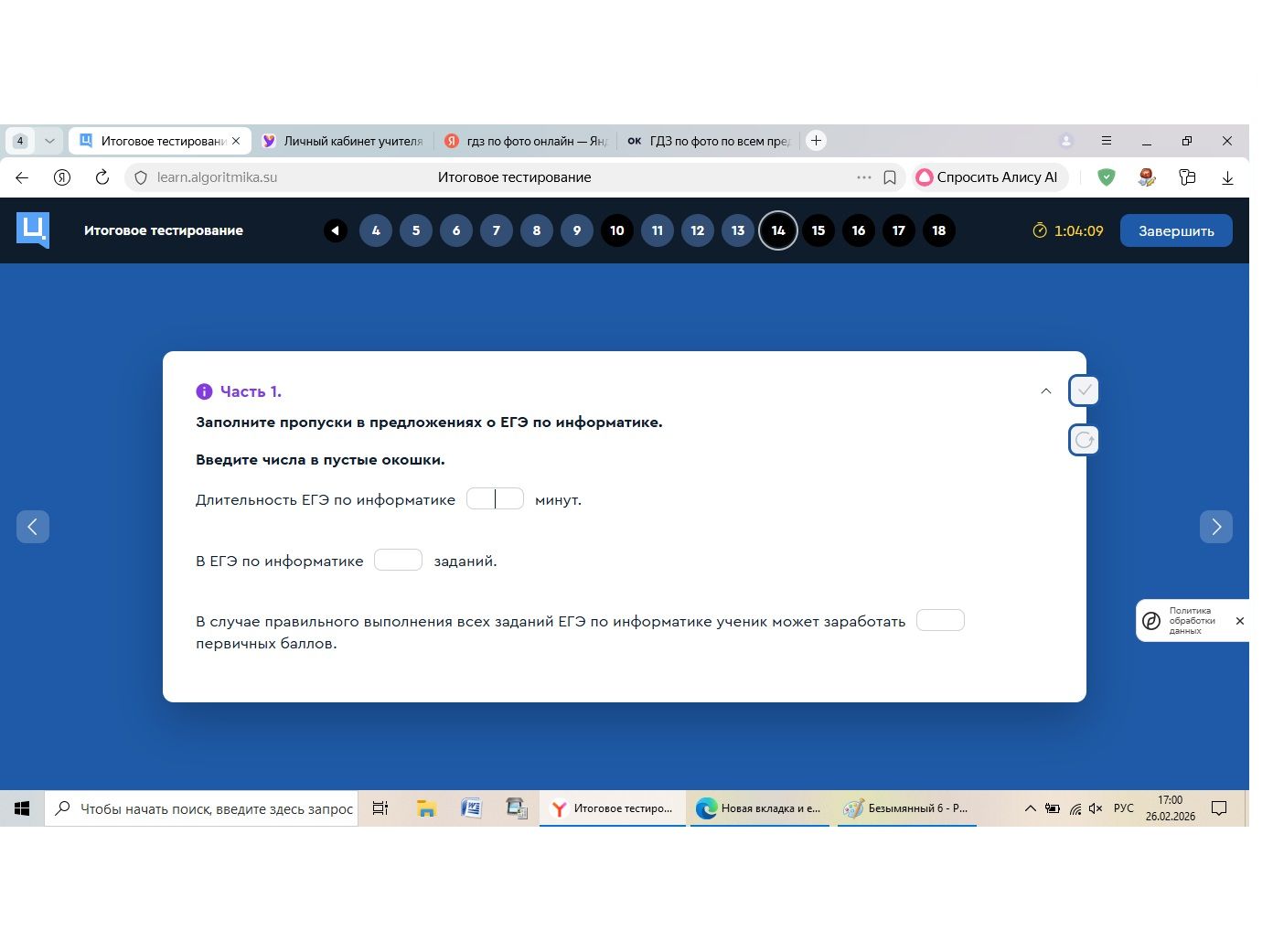1273x952 pixels.
Task: Click the Windows taskbar search box
Action: [x=201, y=808]
